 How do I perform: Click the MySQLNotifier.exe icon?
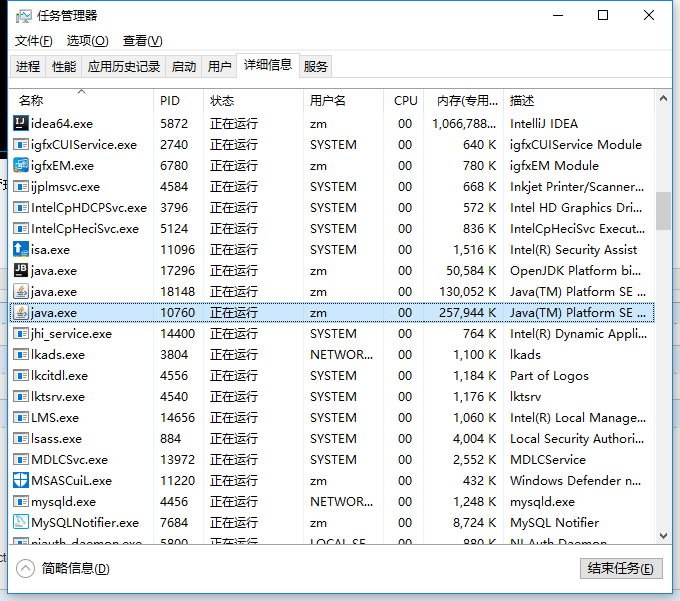21,522
